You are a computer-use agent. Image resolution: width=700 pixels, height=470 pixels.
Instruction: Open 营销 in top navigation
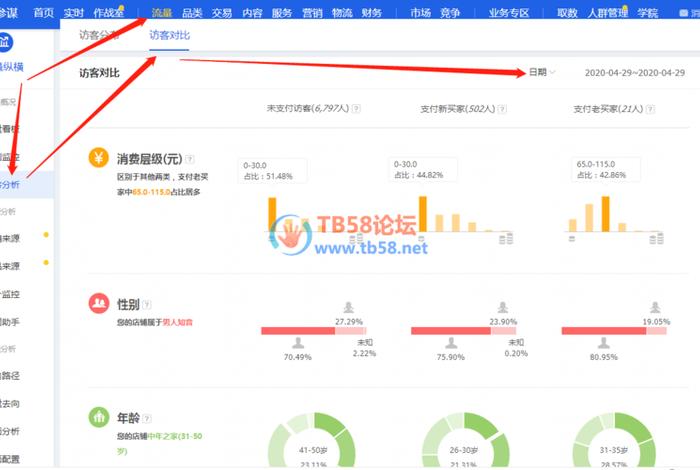click(312, 12)
